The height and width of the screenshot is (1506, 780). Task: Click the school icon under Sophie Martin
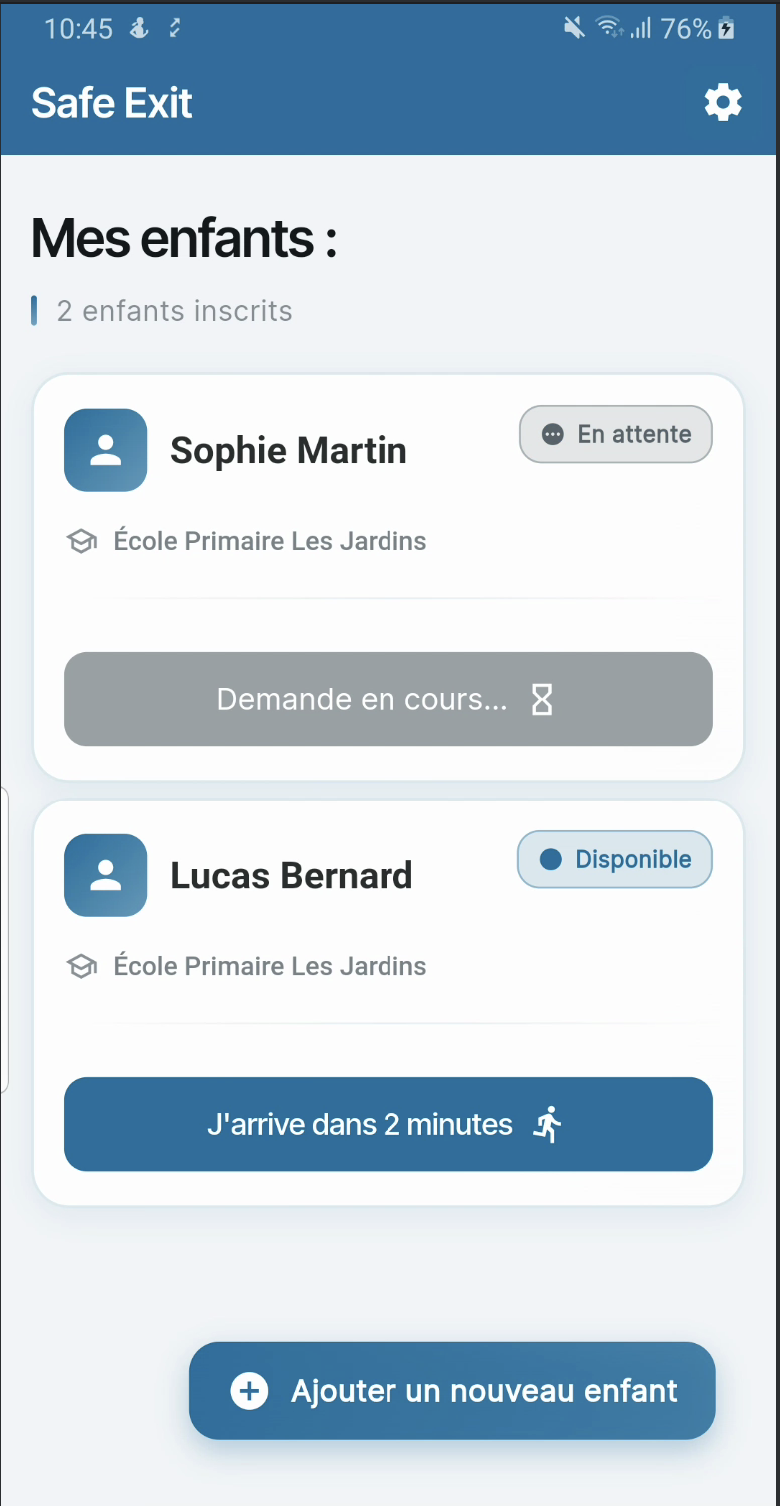pyautogui.click(x=81, y=542)
